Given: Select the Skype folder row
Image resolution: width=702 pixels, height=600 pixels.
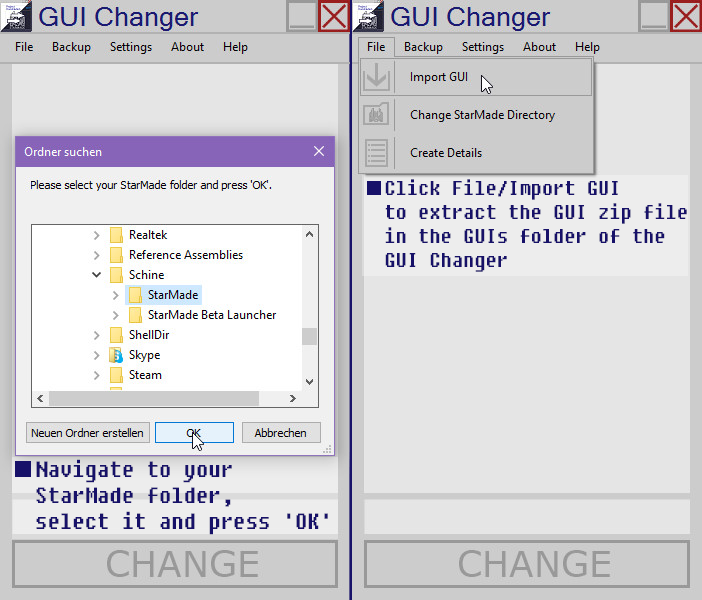Looking at the screenshot, I should pos(135,355).
